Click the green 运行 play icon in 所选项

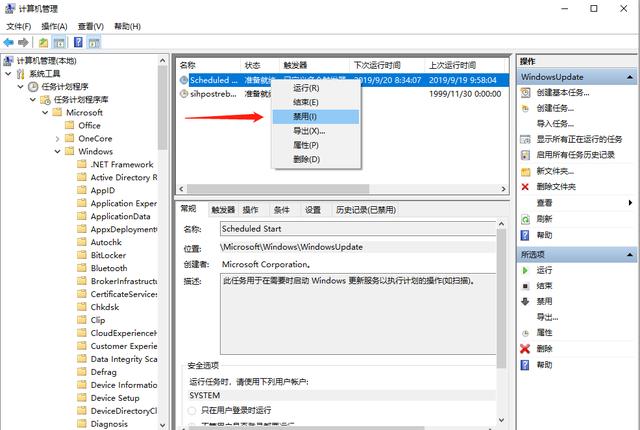pos(525,270)
